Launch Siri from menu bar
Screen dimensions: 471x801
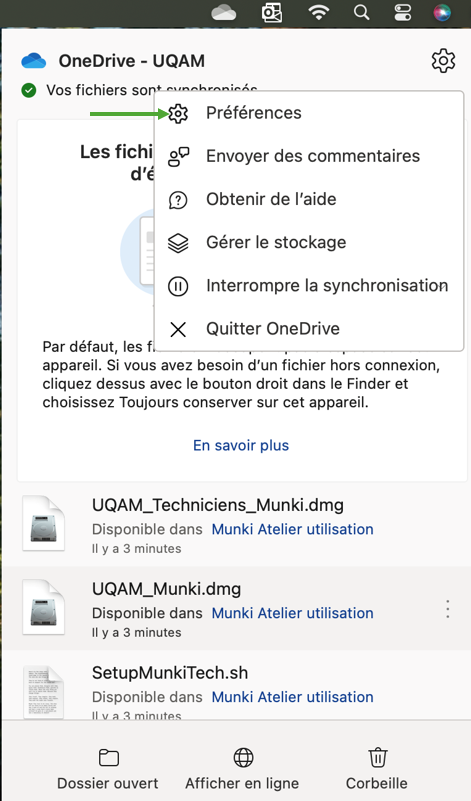[442, 12]
